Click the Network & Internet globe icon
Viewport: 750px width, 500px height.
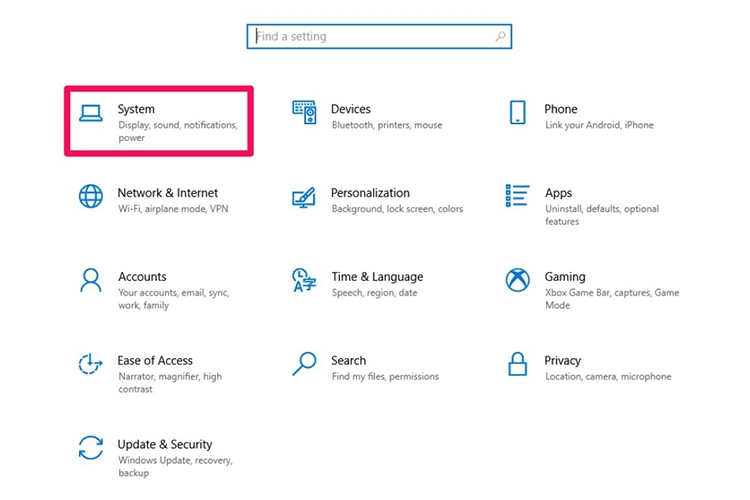(x=91, y=196)
